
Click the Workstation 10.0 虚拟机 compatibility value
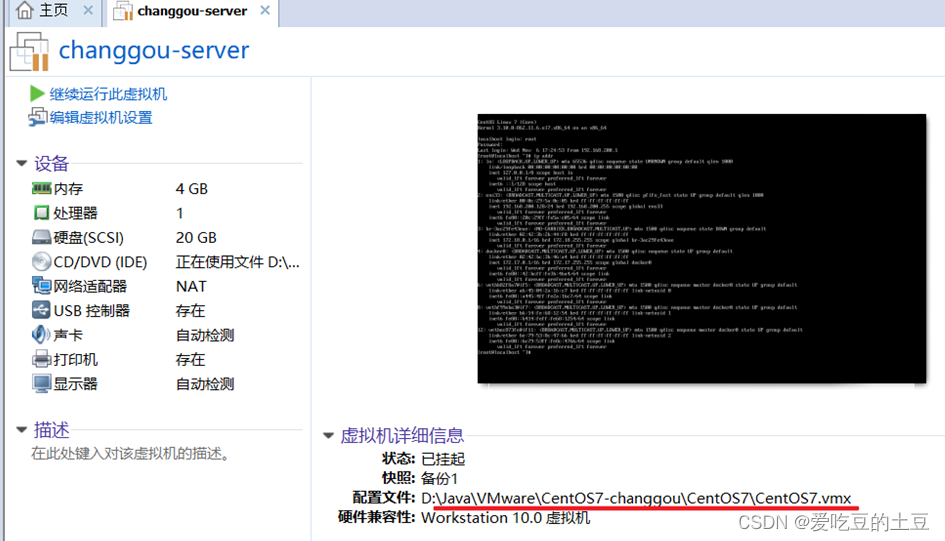click(x=506, y=518)
